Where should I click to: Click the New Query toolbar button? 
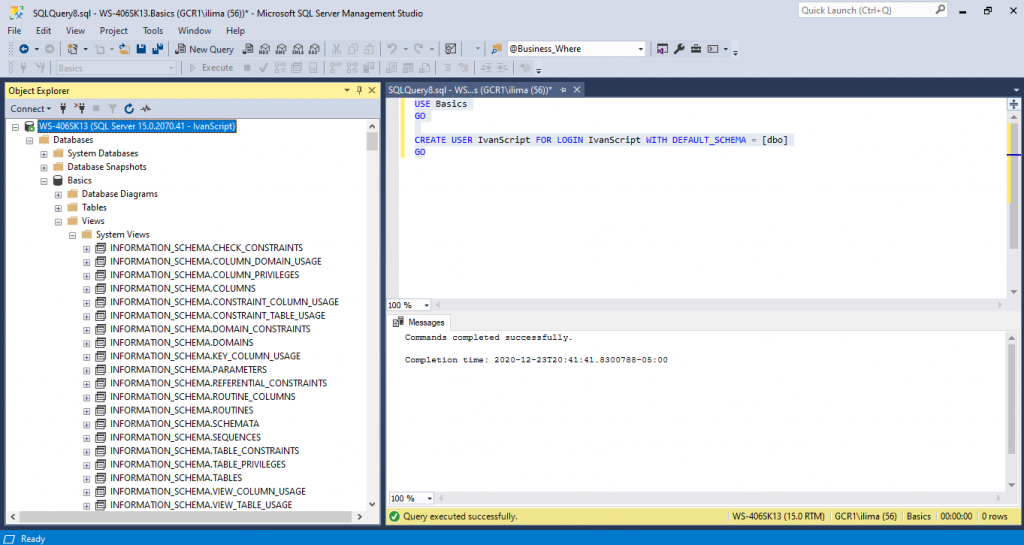click(x=204, y=49)
